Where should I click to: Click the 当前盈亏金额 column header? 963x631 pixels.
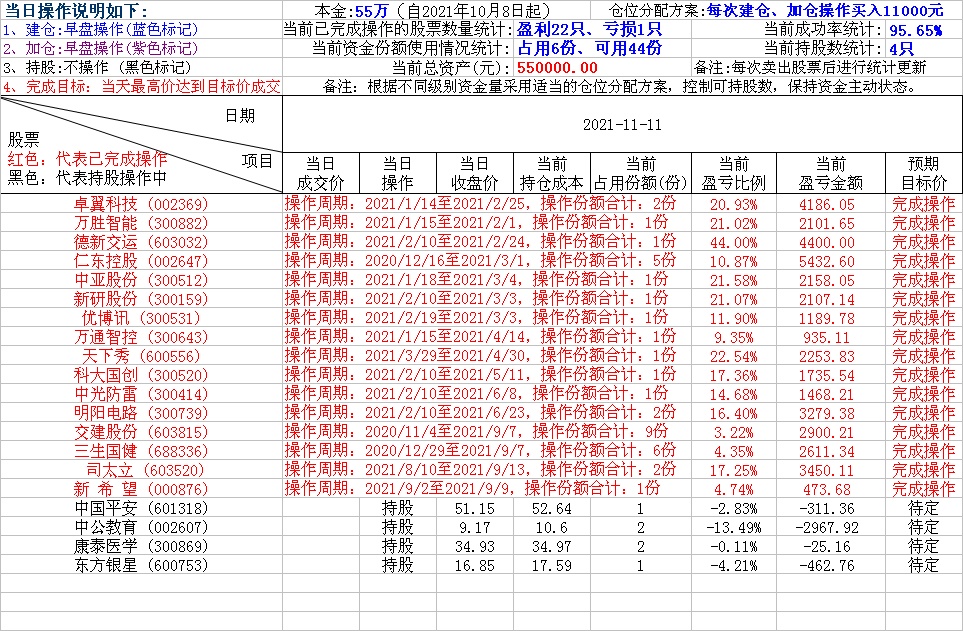(x=831, y=173)
